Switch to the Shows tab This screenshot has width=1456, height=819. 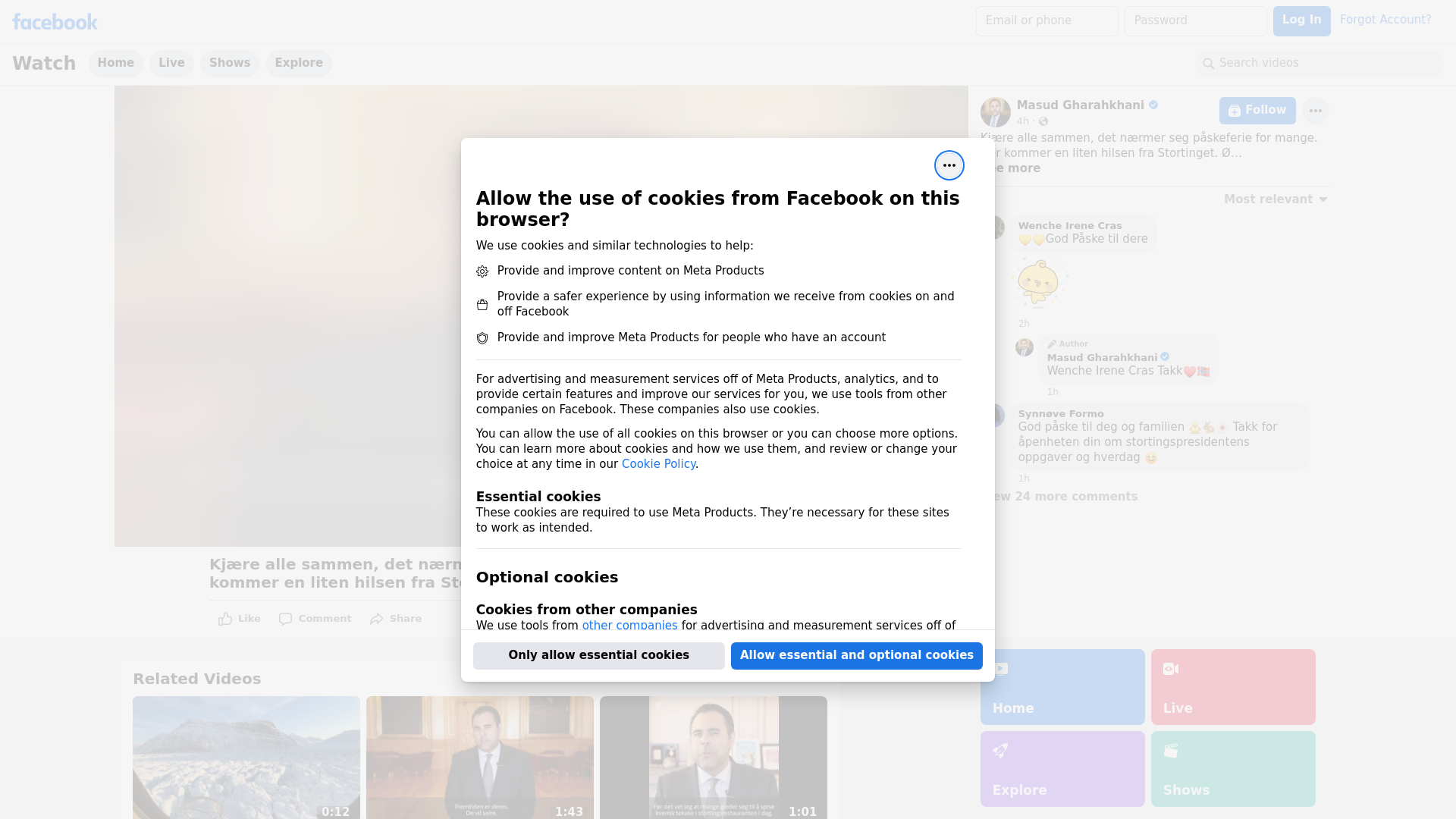tap(230, 64)
